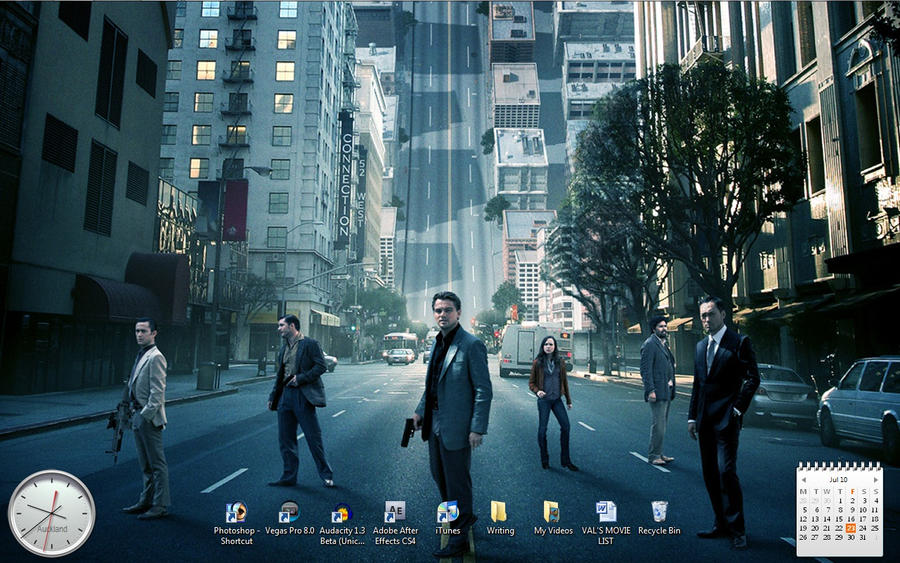
Task: Click the Jul 10 calendar header
Action: coord(839,480)
